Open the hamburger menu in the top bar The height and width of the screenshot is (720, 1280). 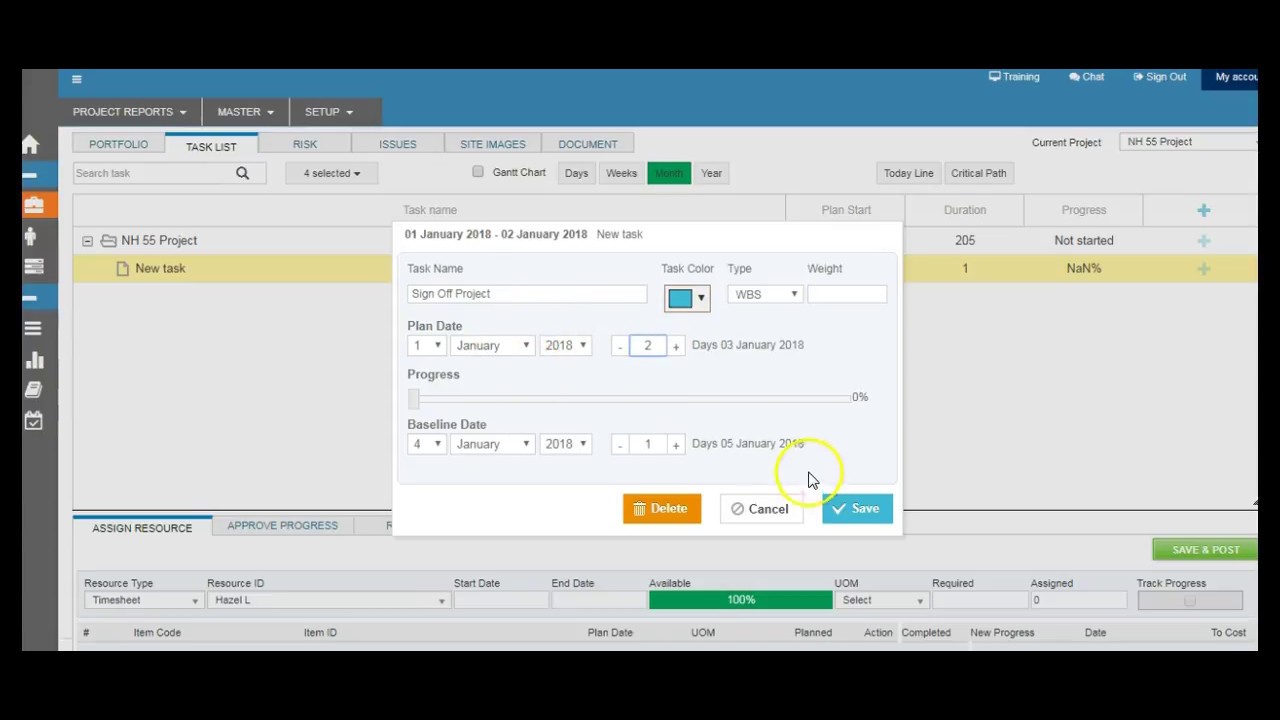click(77, 79)
